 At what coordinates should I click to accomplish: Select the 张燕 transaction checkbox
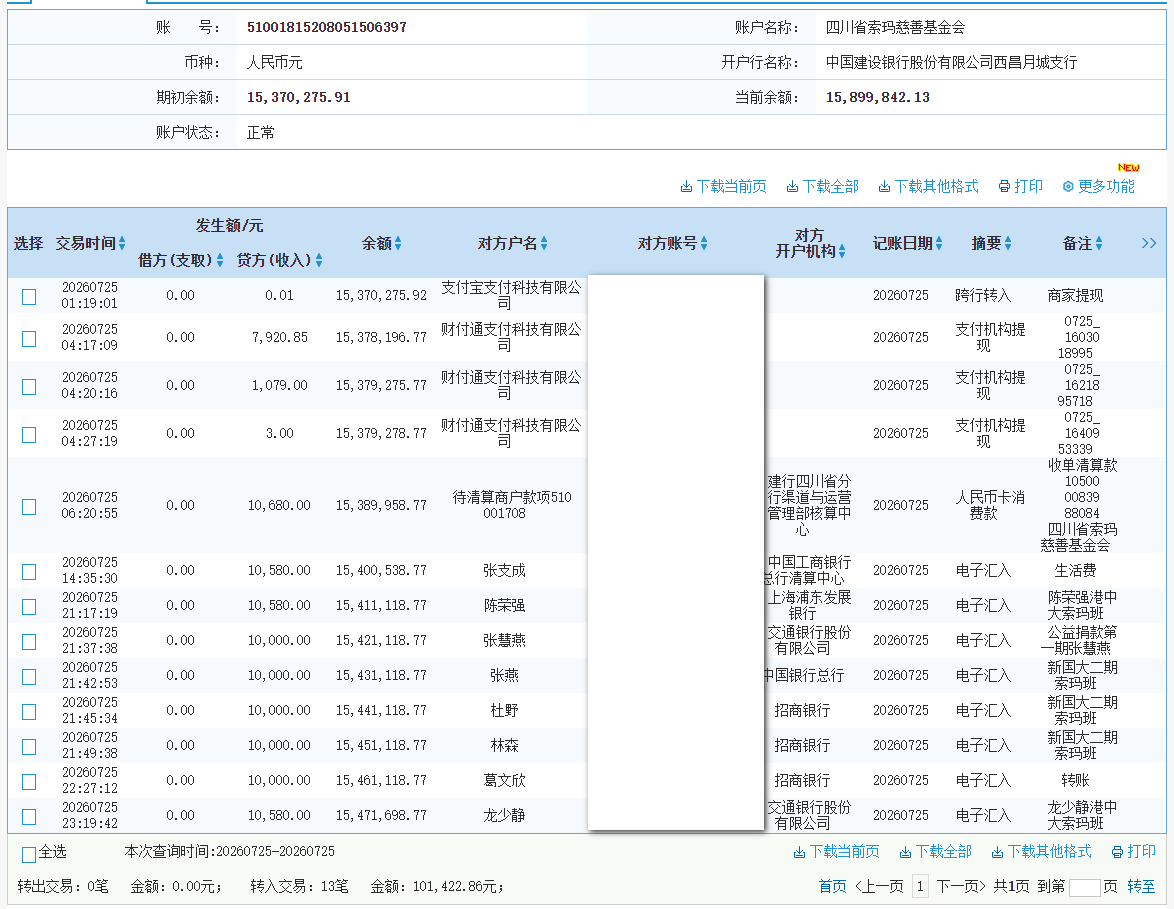point(29,677)
